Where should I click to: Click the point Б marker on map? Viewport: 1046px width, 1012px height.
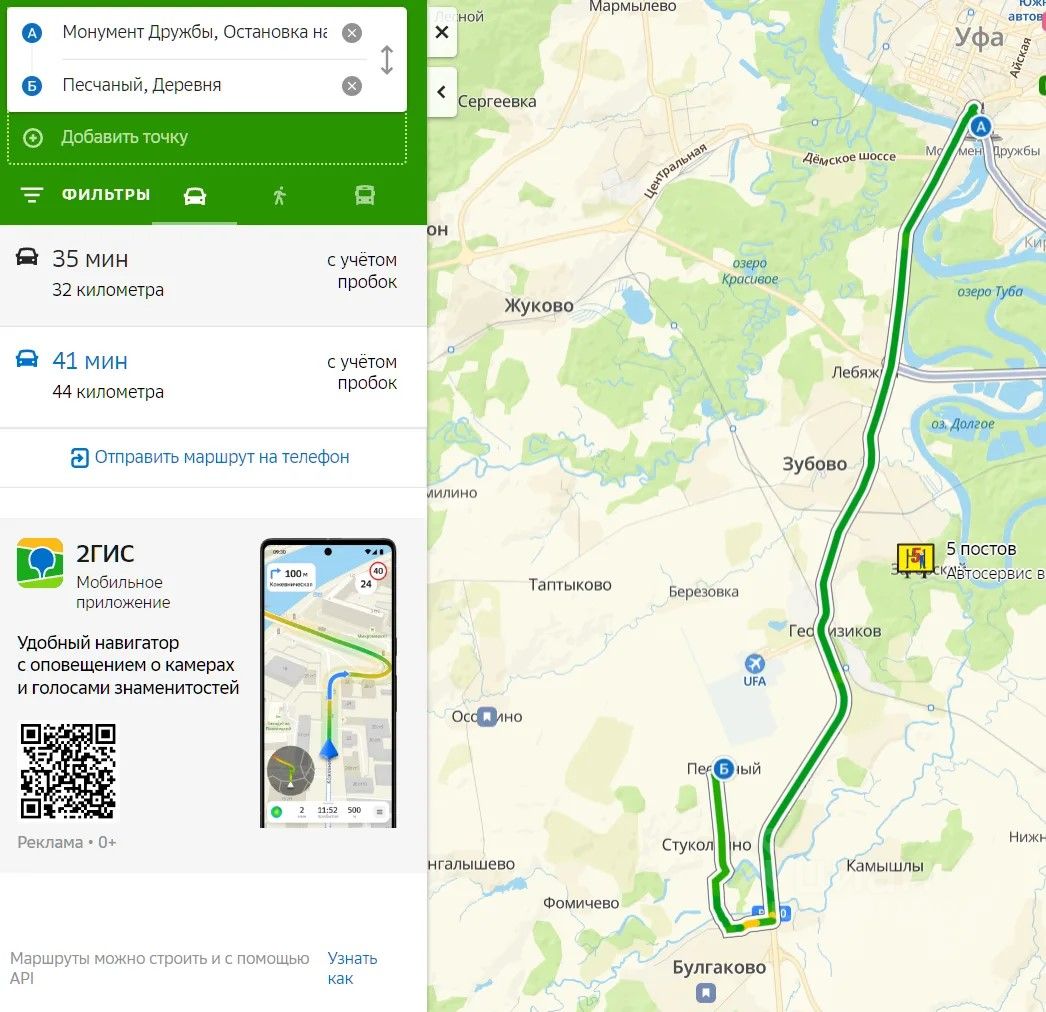(x=724, y=769)
